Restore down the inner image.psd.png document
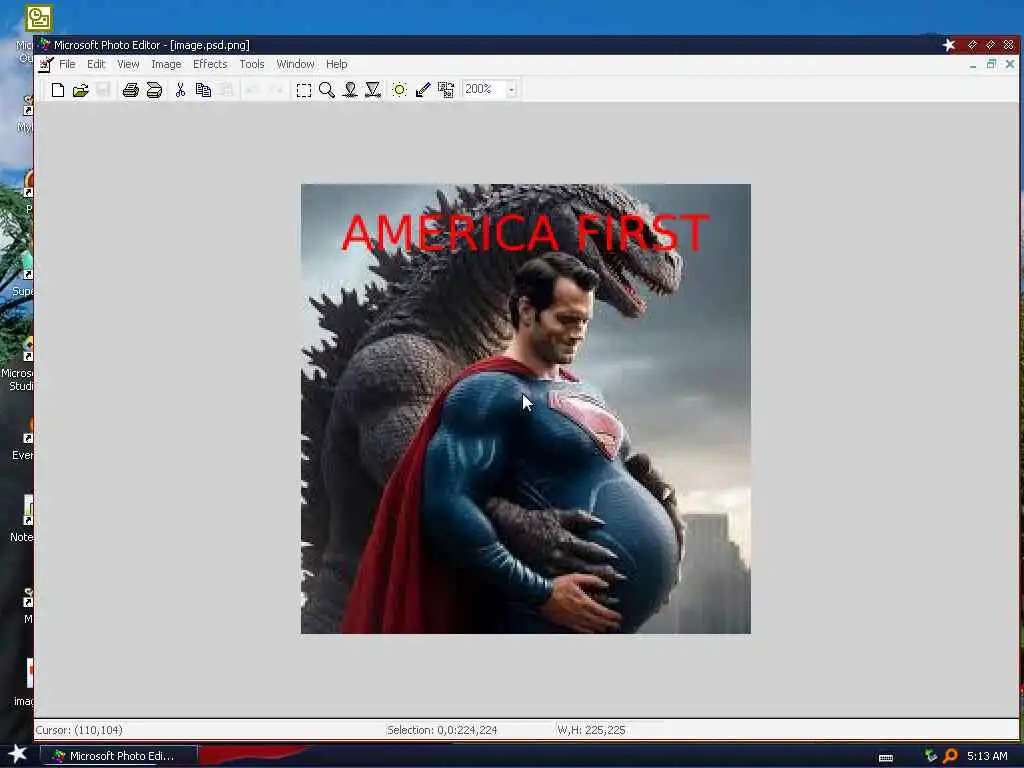This screenshot has width=1024, height=768. 991,64
